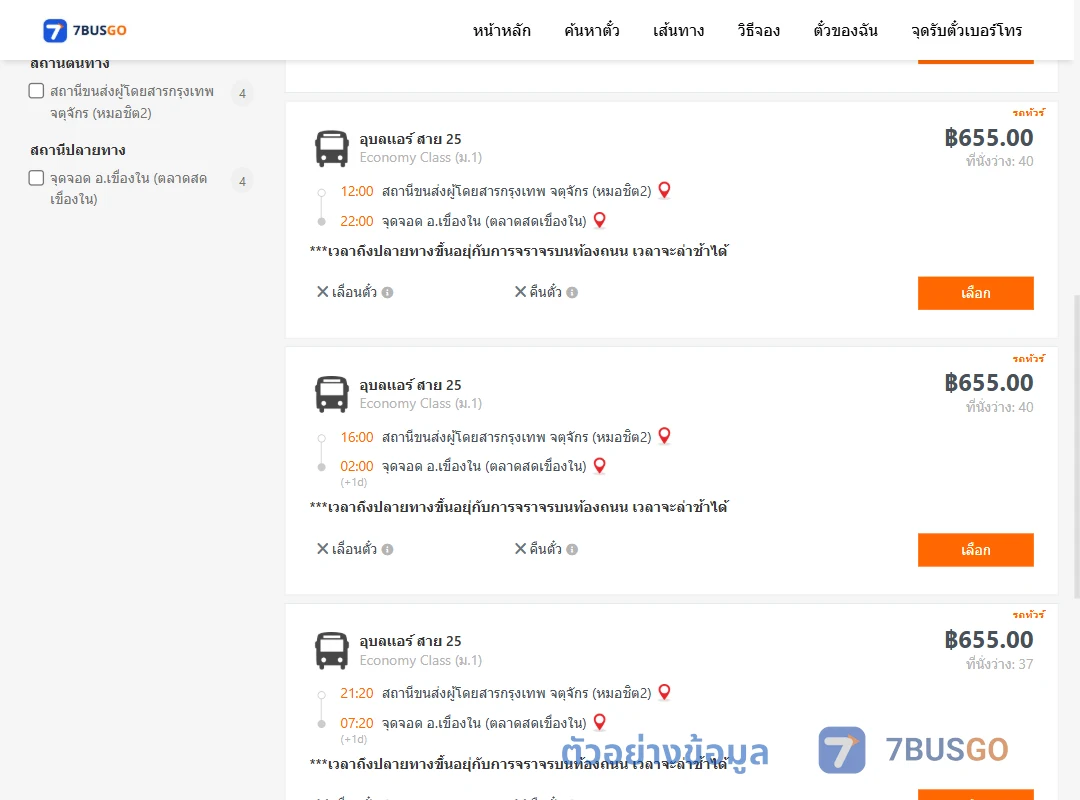Viewport: 1080px width, 800px height.
Task: Open map pin for 16:00 departure station
Action: coord(664,436)
